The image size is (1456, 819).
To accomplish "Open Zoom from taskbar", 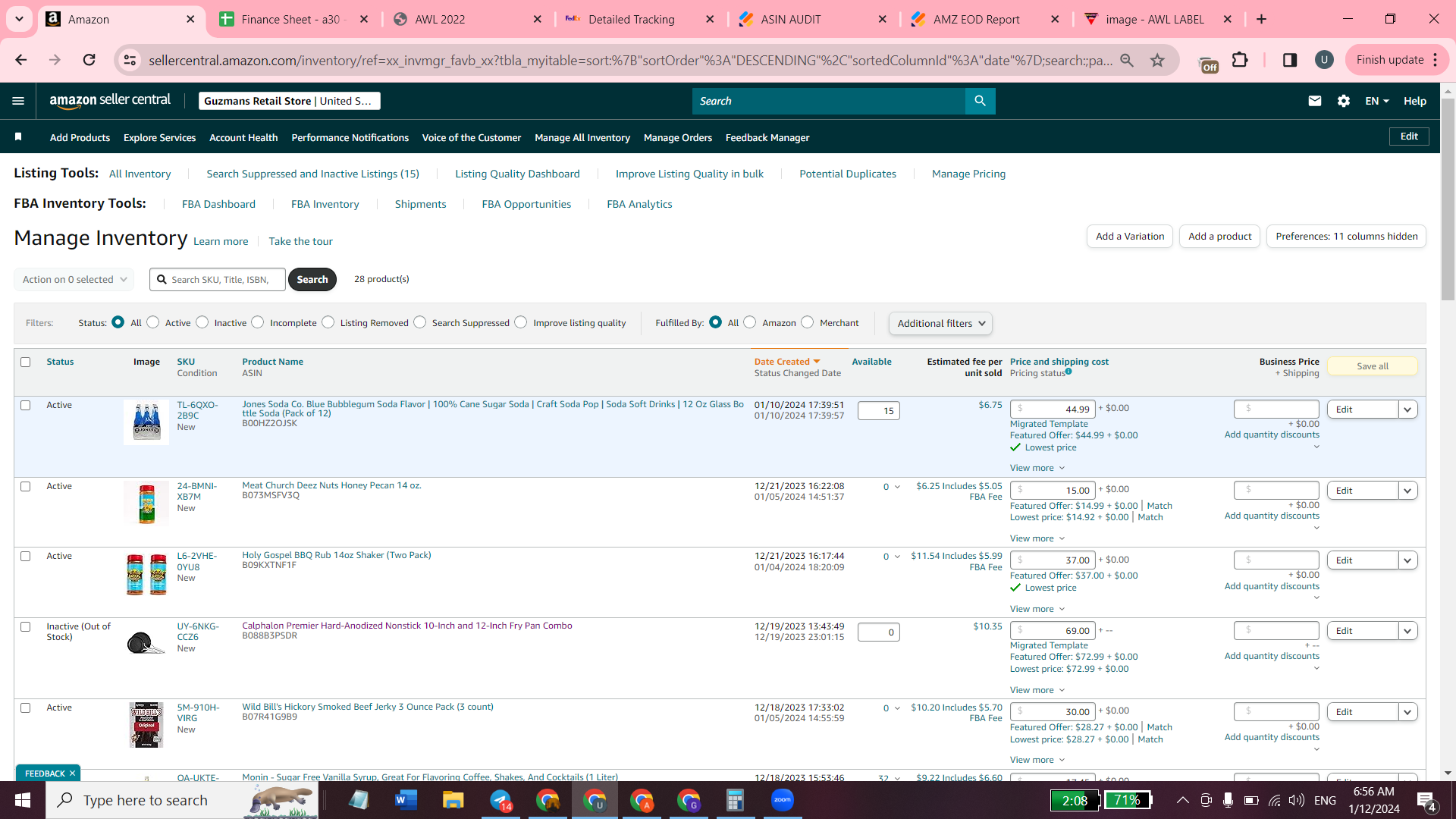I will 782,800.
